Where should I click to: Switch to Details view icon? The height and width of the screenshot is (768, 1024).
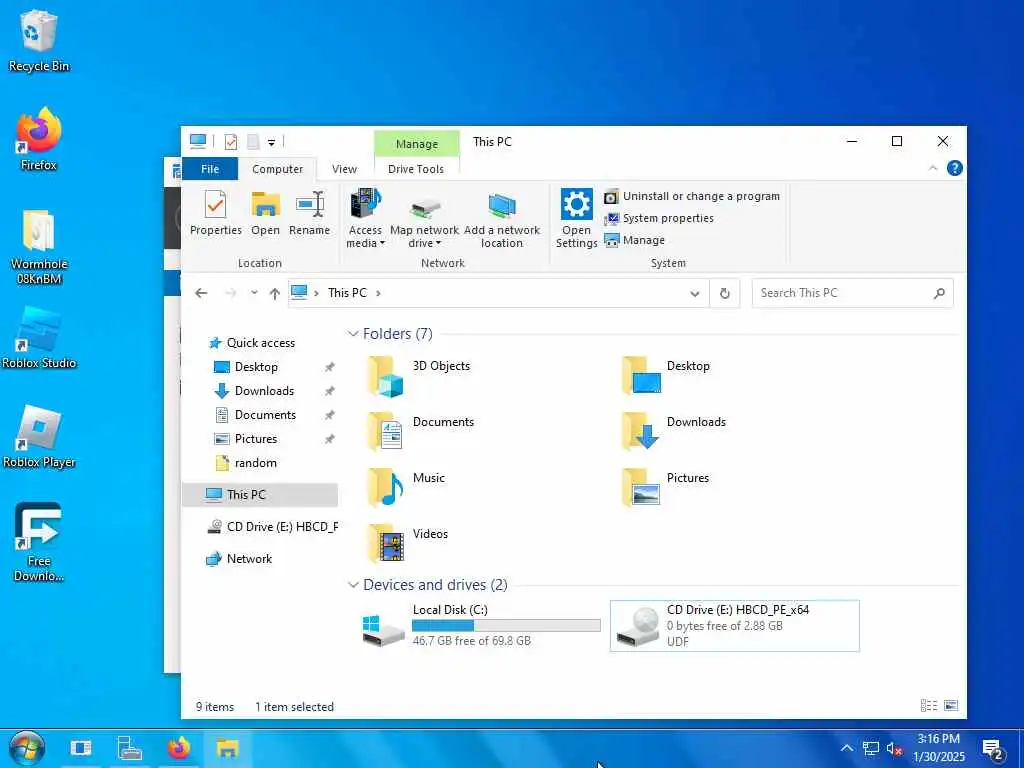pos(929,705)
